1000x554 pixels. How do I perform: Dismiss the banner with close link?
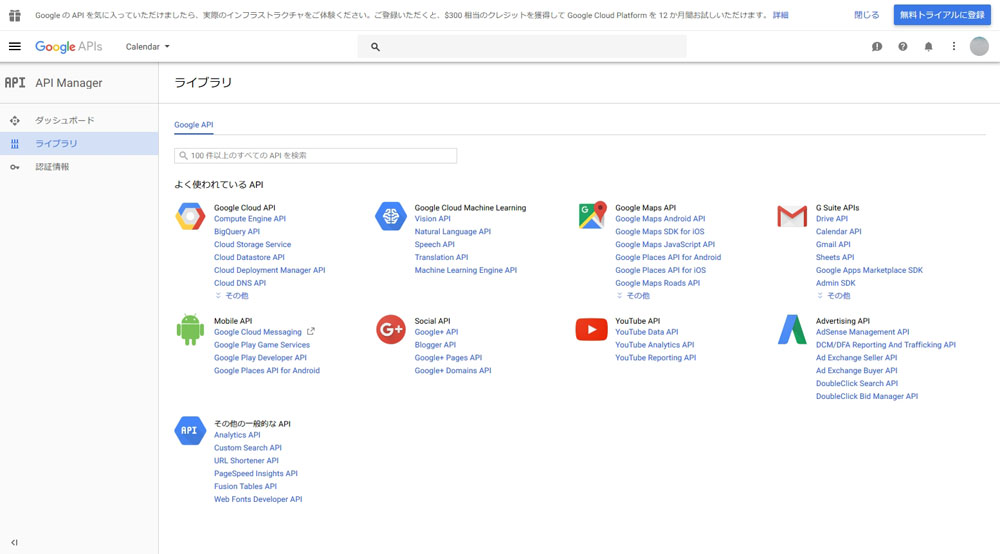click(867, 15)
